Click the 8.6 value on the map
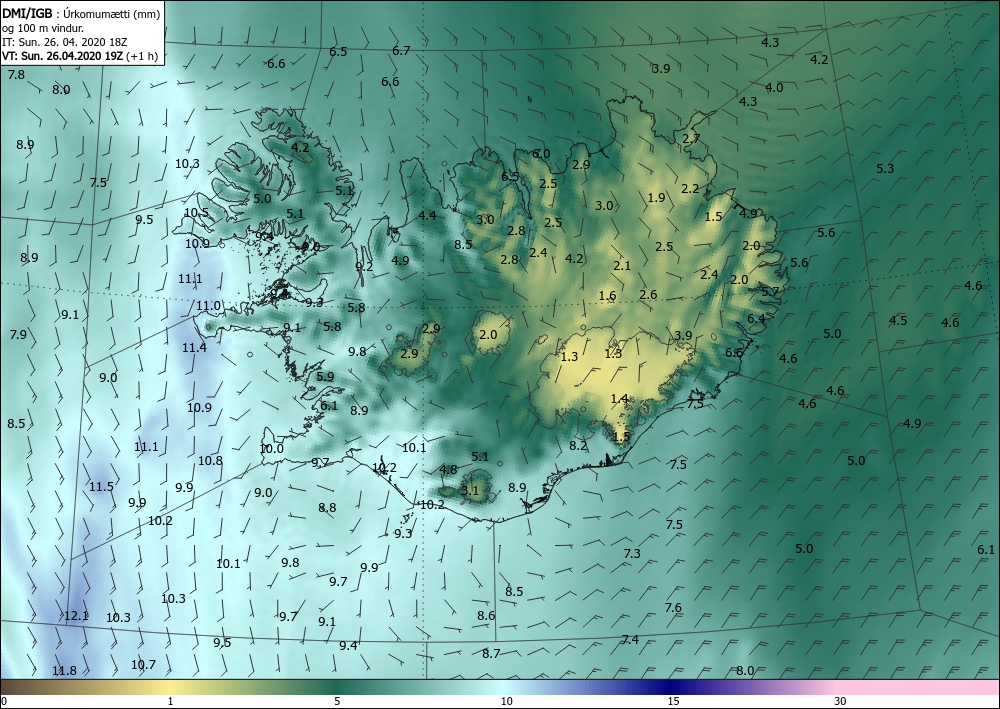The width and height of the screenshot is (1000, 709). (x=486, y=616)
